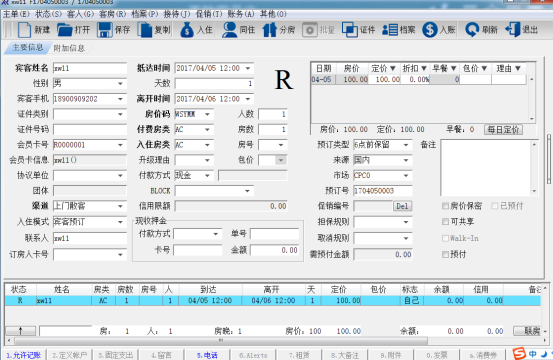Tick the 已预付 checkbox

click(x=495, y=206)
